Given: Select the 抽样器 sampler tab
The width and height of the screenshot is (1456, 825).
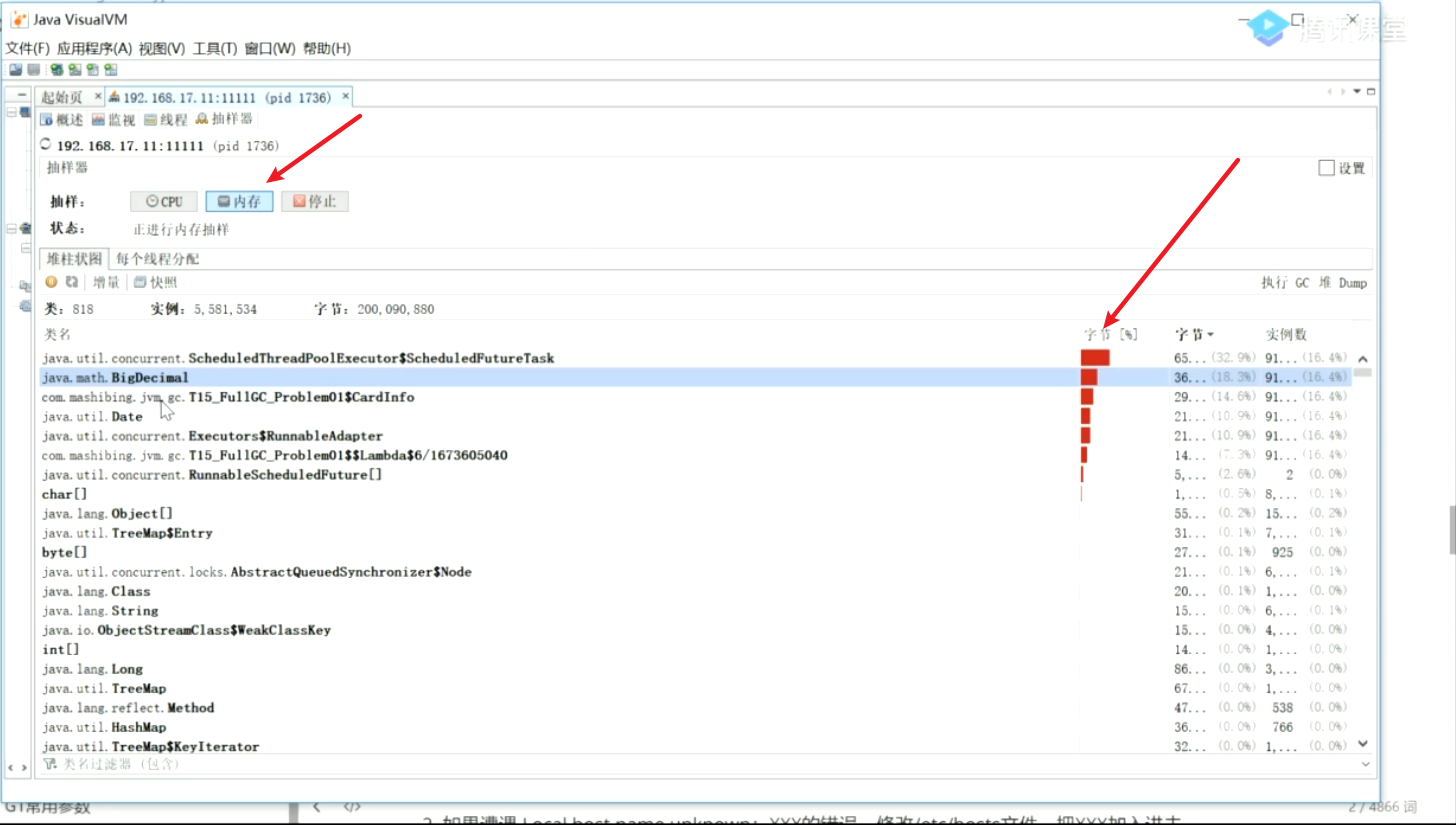Looking at the screenshot, I should [224, 119].
